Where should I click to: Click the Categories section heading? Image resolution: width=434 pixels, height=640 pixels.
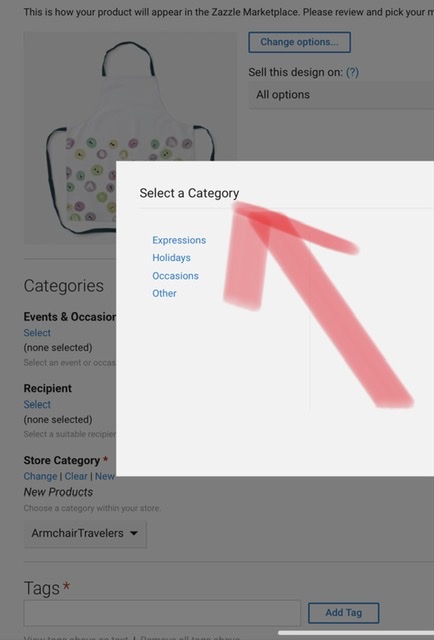click(64, 286)
